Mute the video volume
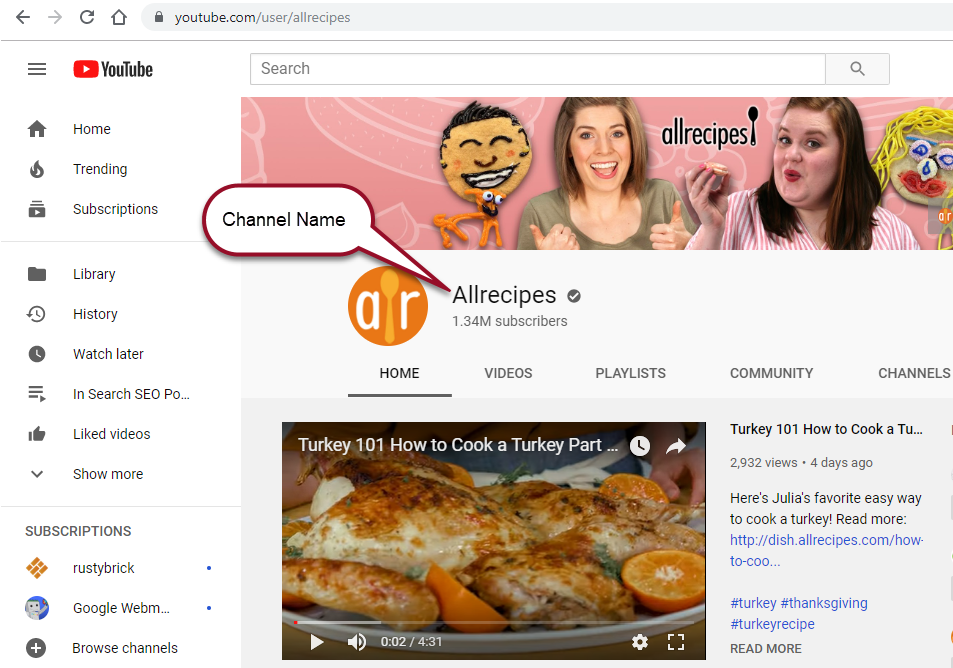 click(357, 642)
